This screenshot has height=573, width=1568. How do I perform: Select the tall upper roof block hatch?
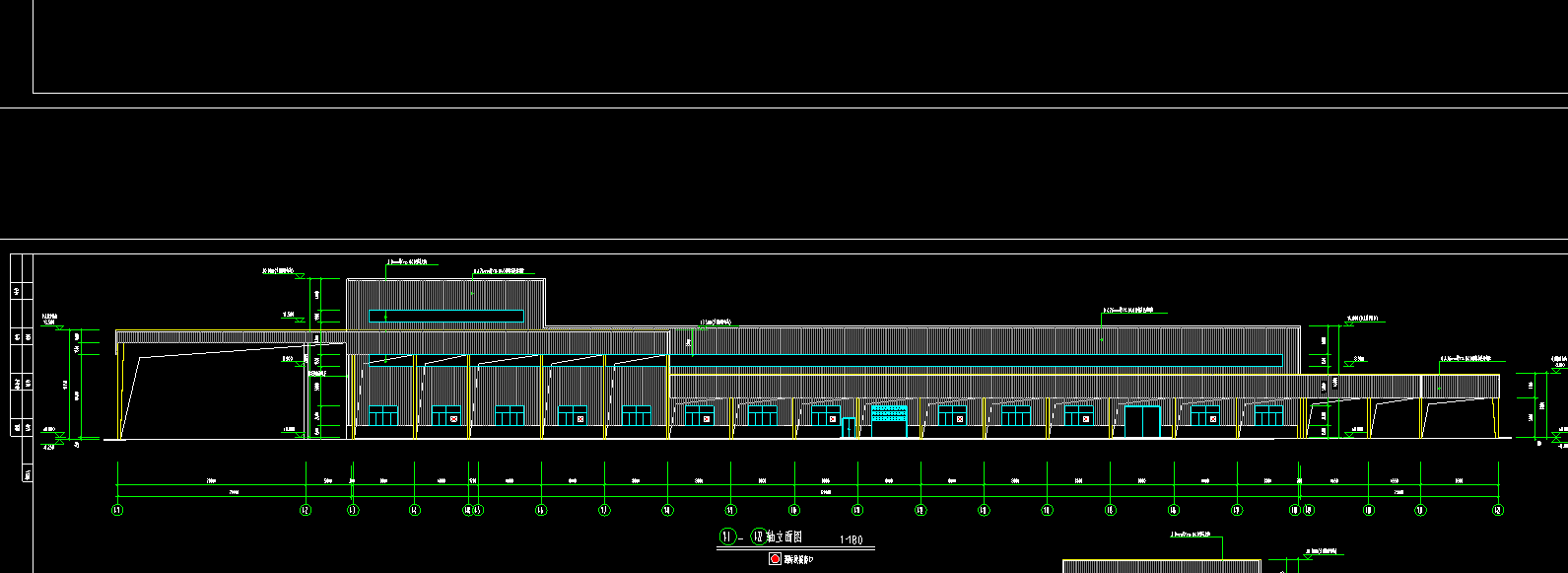click(445, 294)
